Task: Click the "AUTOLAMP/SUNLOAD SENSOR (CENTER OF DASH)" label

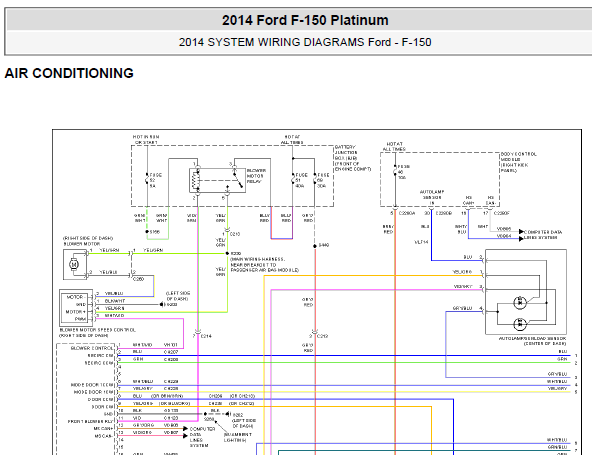Action: click(532, 341)
